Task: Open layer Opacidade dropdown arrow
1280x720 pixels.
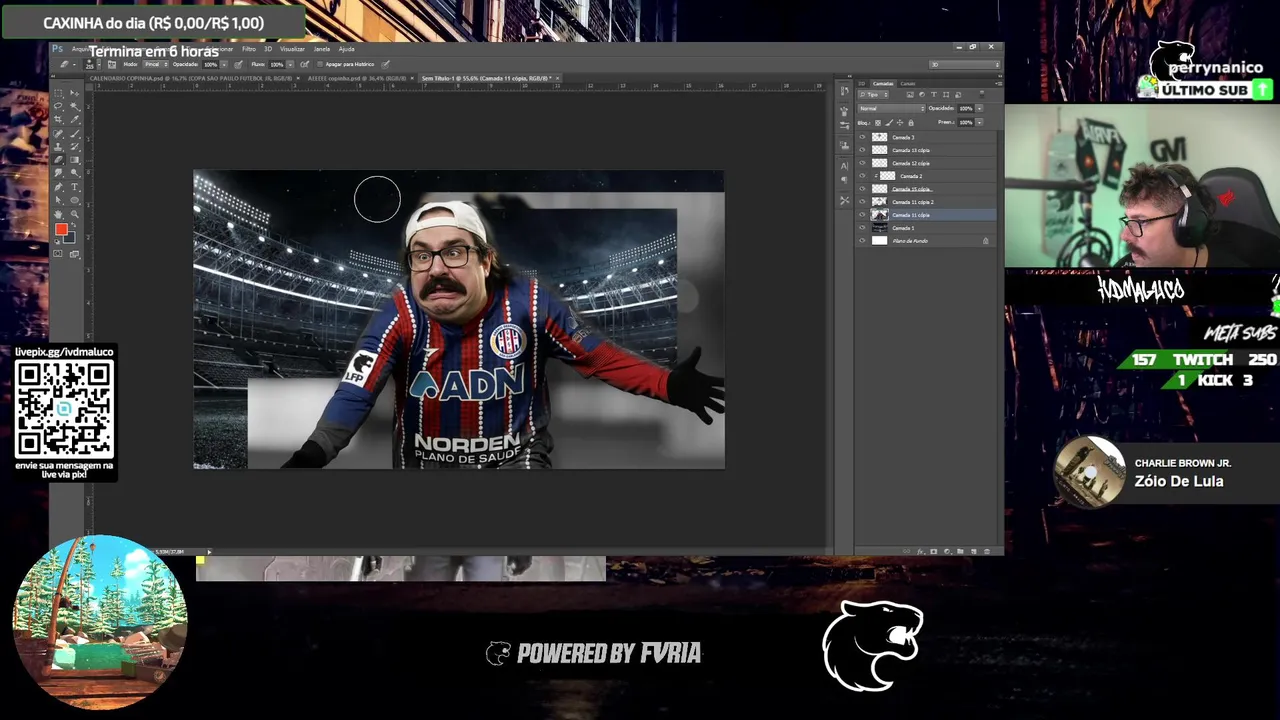Action: [979, 108]
